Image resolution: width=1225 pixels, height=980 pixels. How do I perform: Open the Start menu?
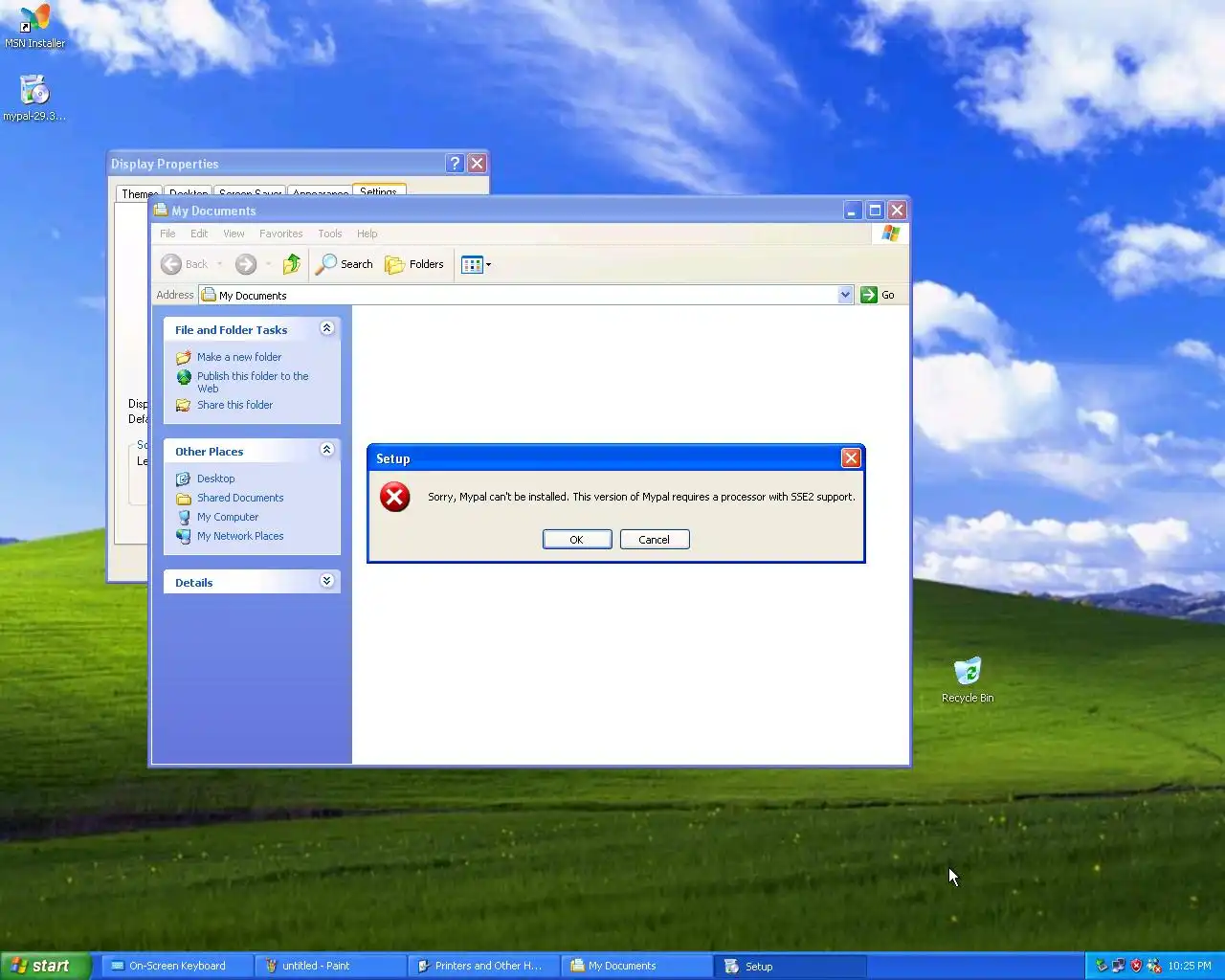pos(46,966)
